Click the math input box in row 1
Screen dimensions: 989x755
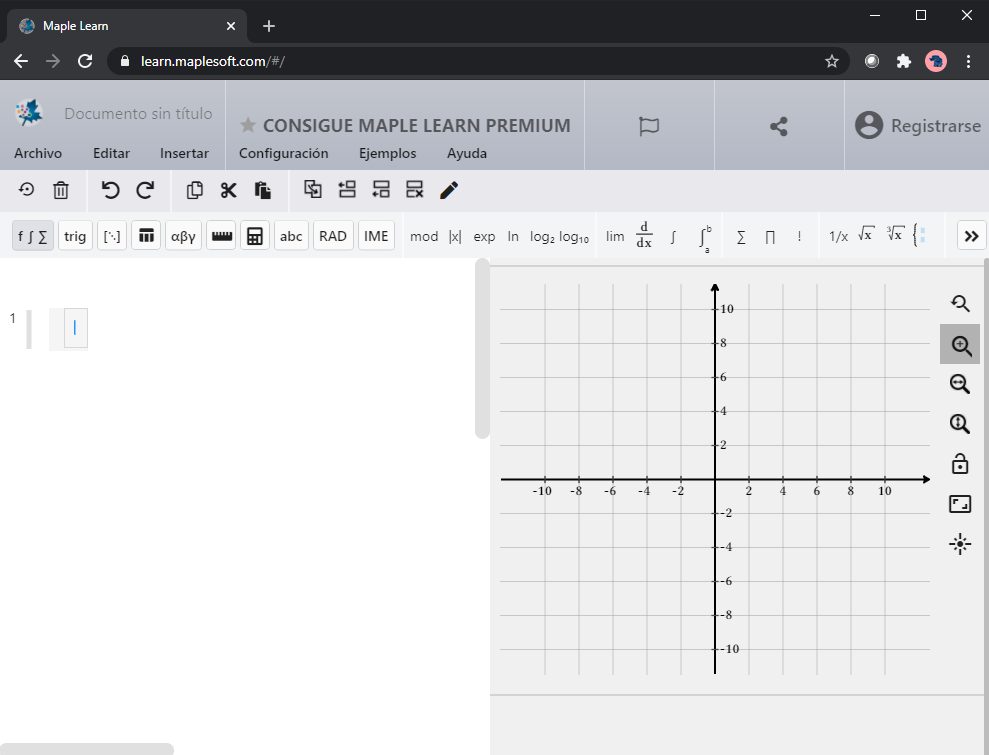pyautogui.click(x=75, y=329)
